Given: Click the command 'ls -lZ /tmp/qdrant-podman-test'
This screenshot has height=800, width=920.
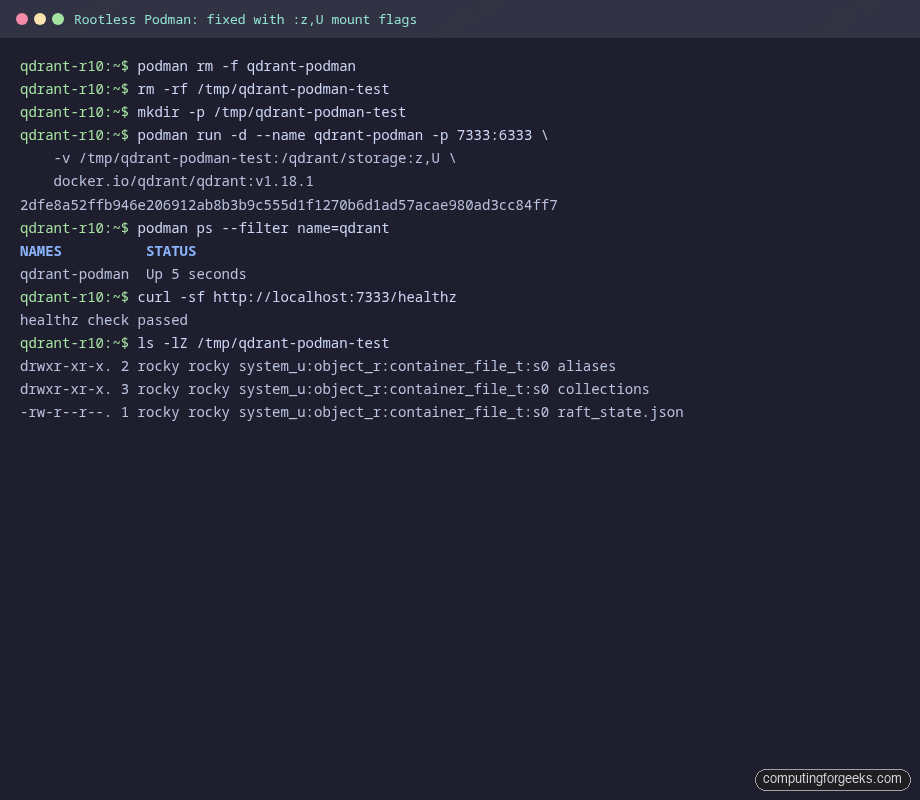Looking at the screenshot, I should coord(263,343).
